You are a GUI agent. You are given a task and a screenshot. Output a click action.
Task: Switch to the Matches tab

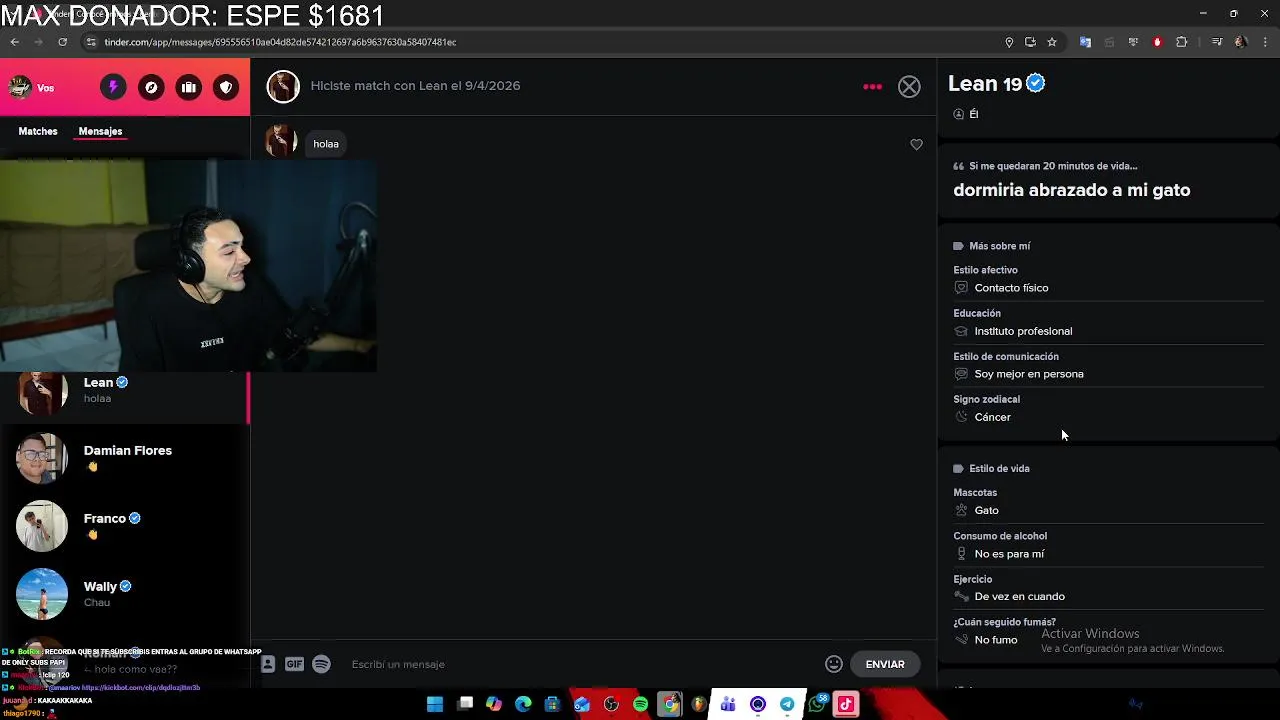38,131
